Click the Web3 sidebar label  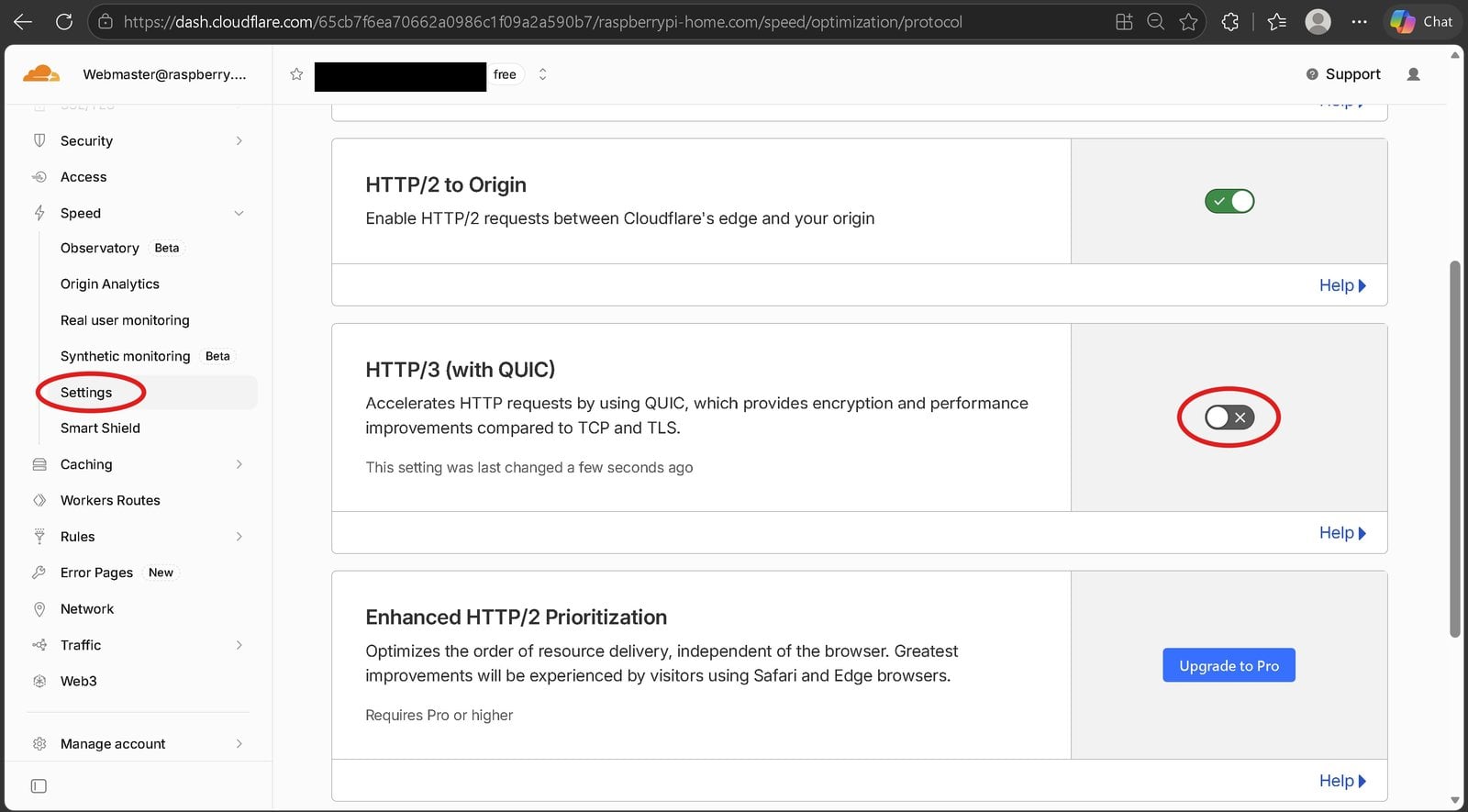coord(79,681)
